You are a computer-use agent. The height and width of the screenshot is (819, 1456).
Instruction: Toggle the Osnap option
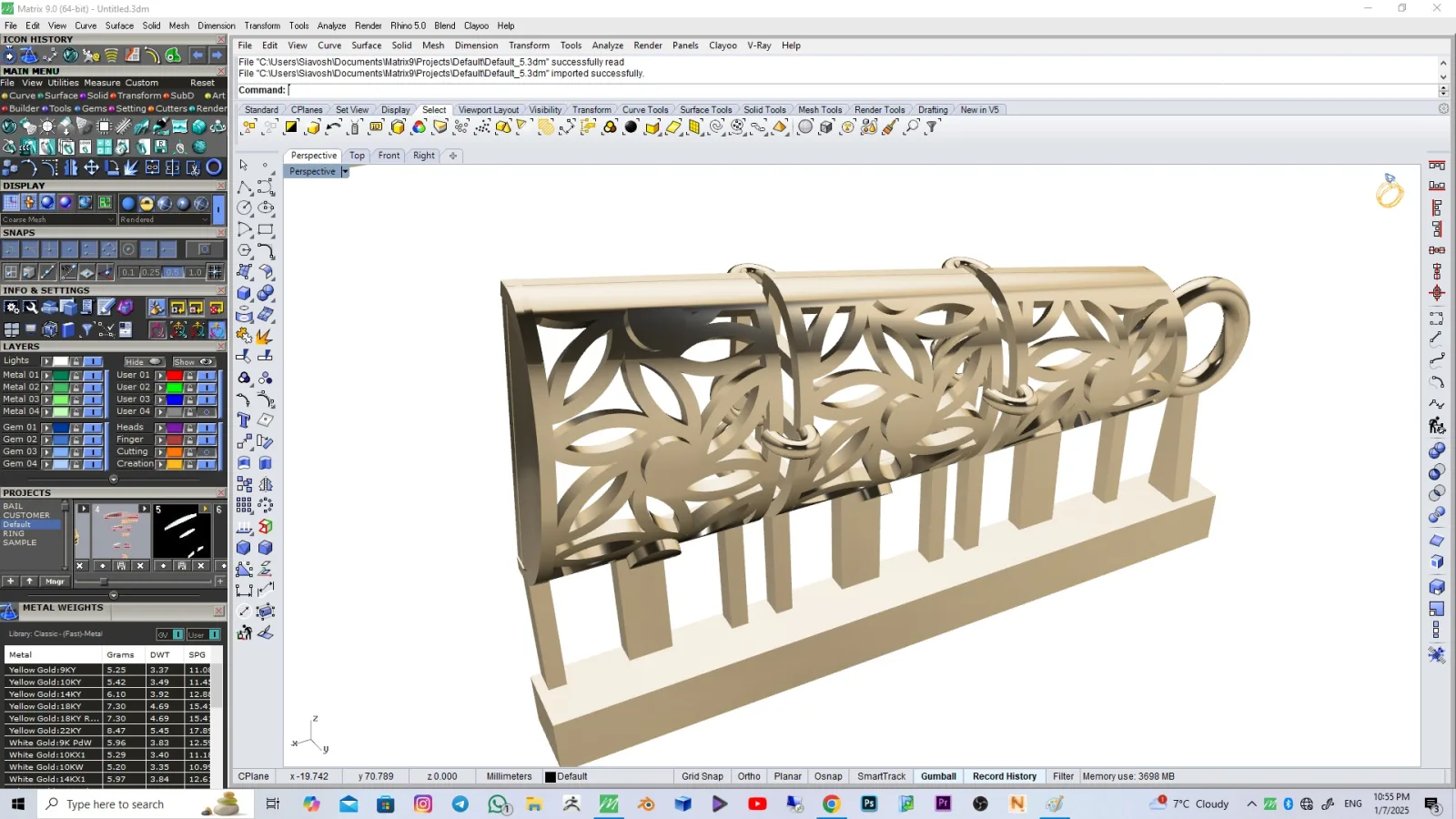[828, 776]
